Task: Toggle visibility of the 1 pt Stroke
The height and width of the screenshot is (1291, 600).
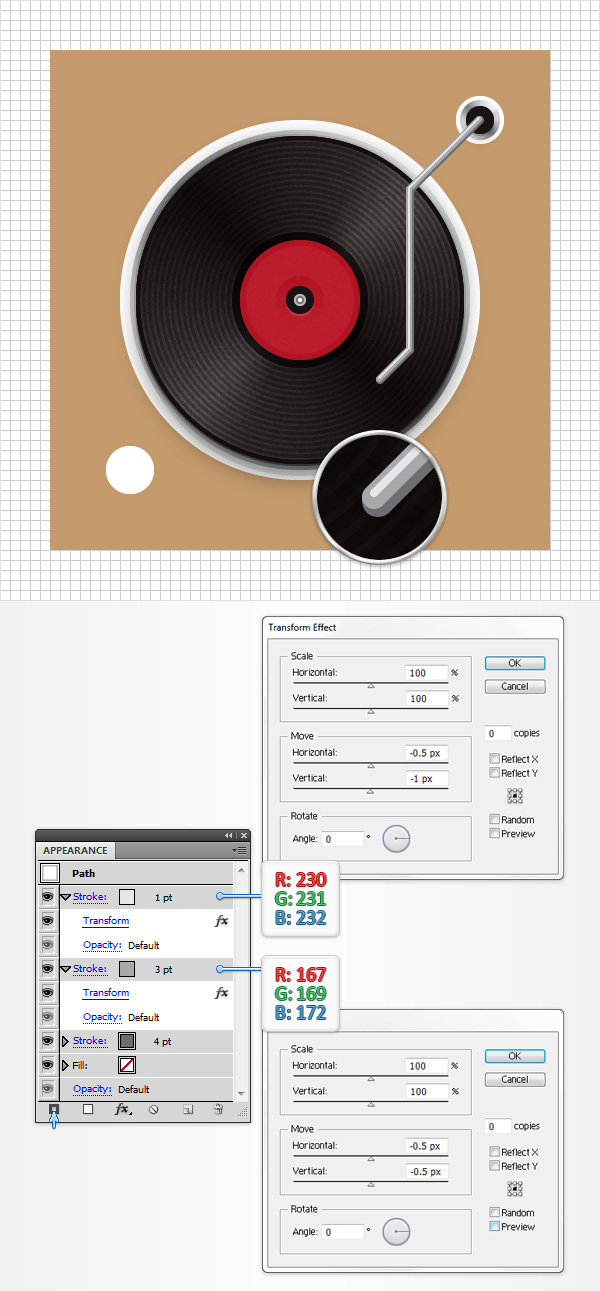Action: pos(47,897)
